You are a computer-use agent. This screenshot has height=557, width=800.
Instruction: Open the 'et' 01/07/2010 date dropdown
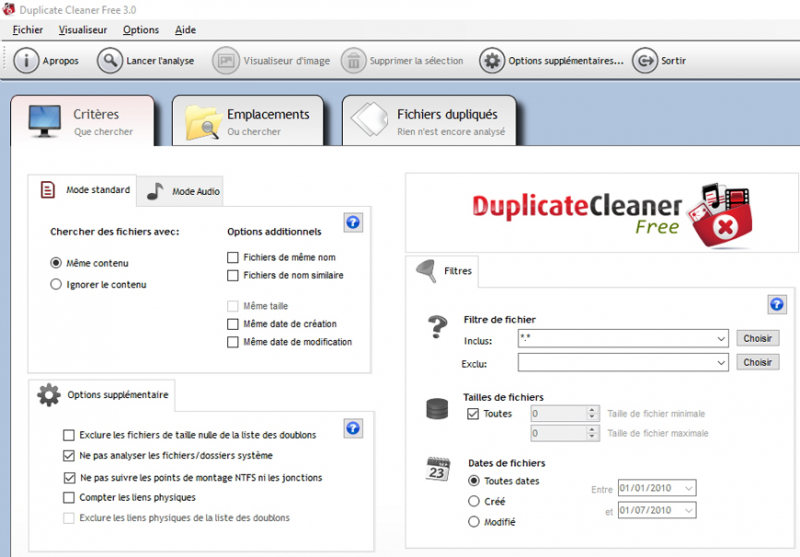click(x=689, y=510)
